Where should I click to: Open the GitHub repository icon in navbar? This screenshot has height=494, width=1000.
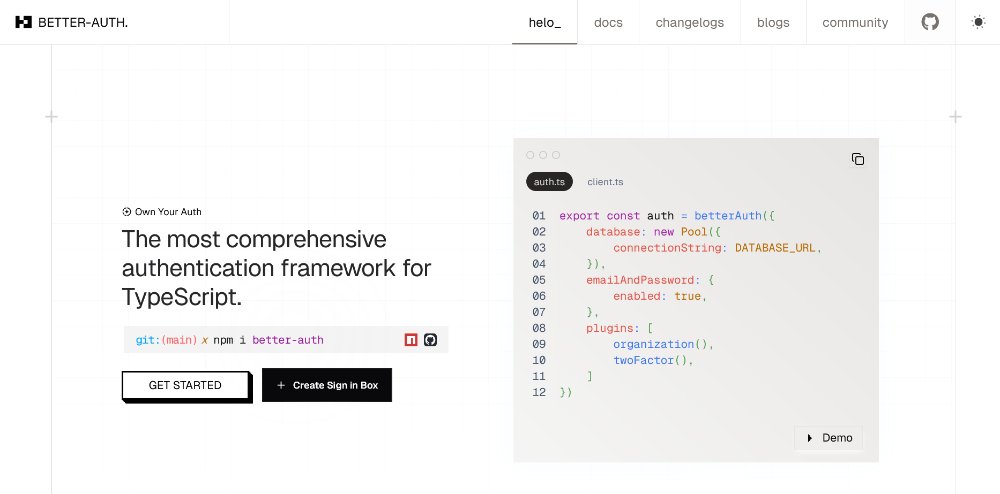pos(930,22)
